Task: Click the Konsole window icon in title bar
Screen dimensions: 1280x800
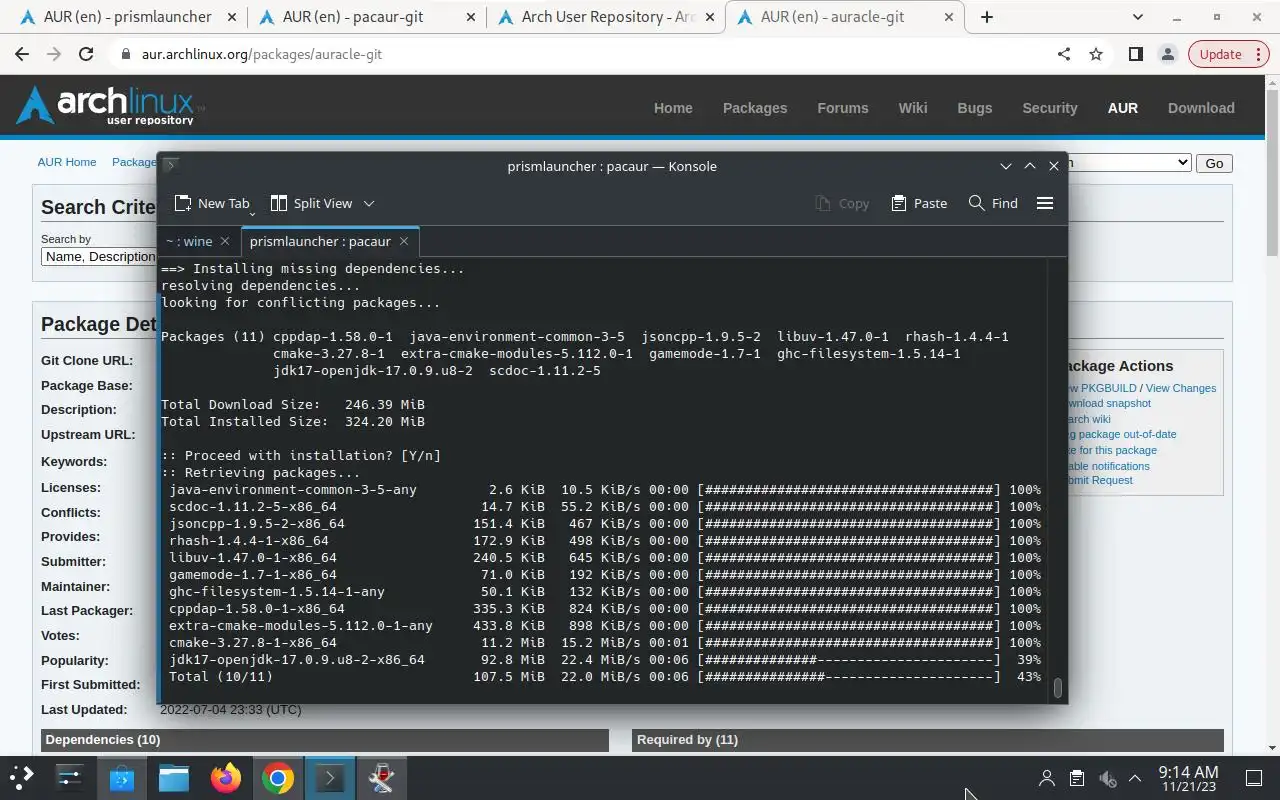Action: pyautogui.click(x=171, y=166)
